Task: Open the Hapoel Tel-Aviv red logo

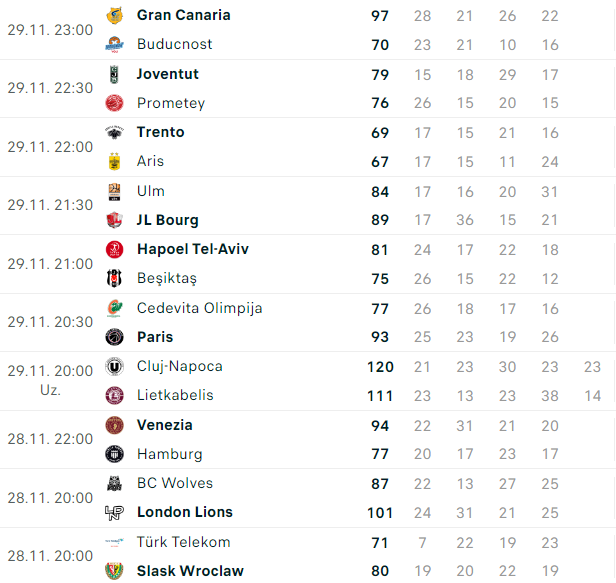Action: click(x=114, y=249)
